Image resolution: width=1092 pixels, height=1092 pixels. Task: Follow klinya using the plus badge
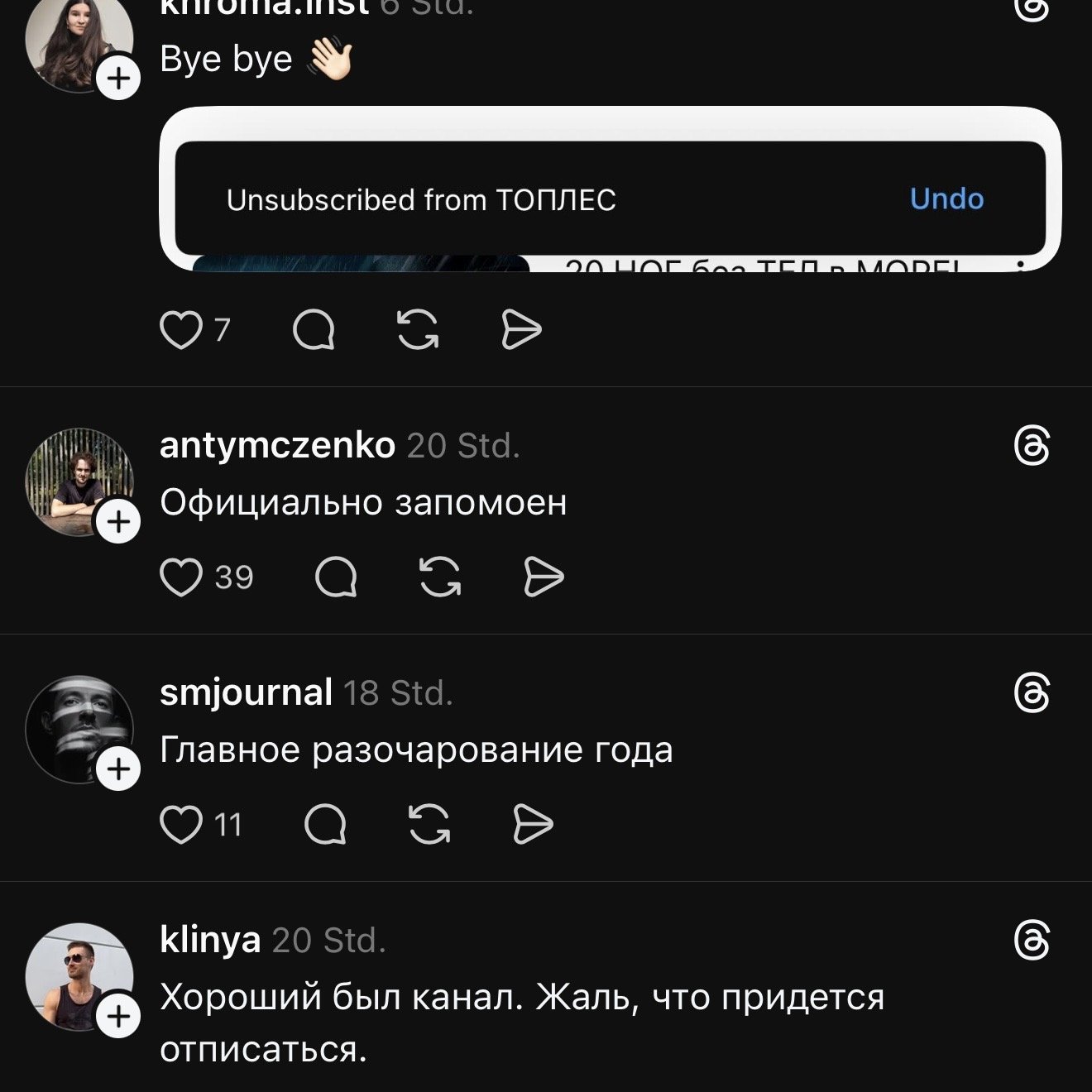tap(119, 1017)
